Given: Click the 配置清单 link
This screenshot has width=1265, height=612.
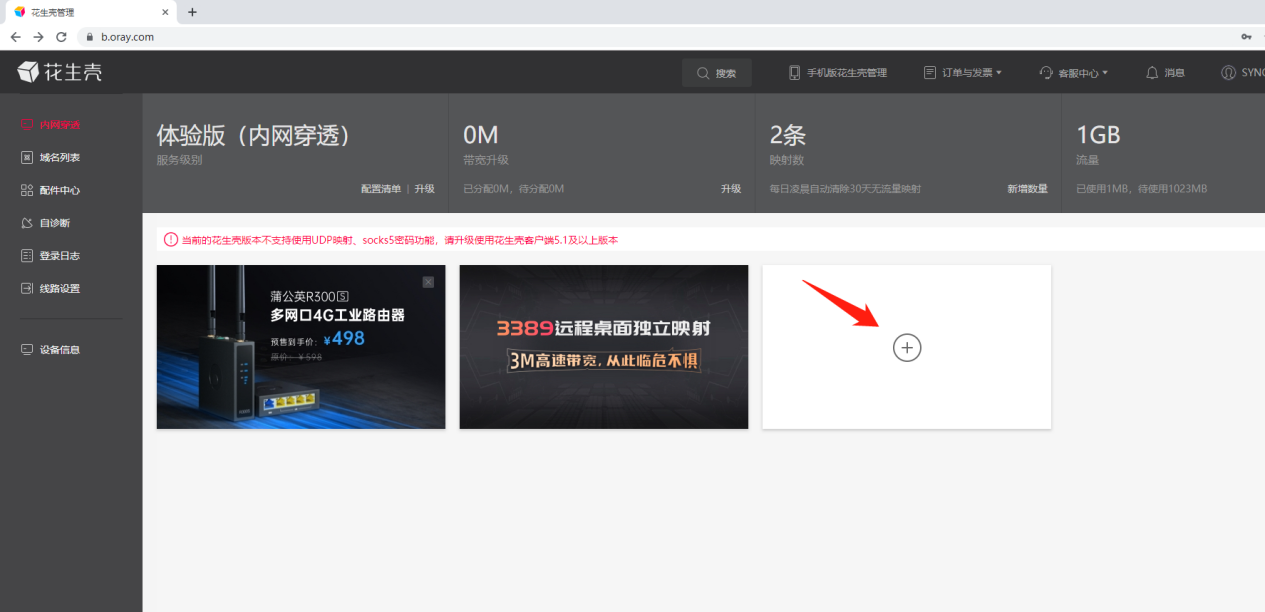Looking at the screenshot, I should [381, 189].
